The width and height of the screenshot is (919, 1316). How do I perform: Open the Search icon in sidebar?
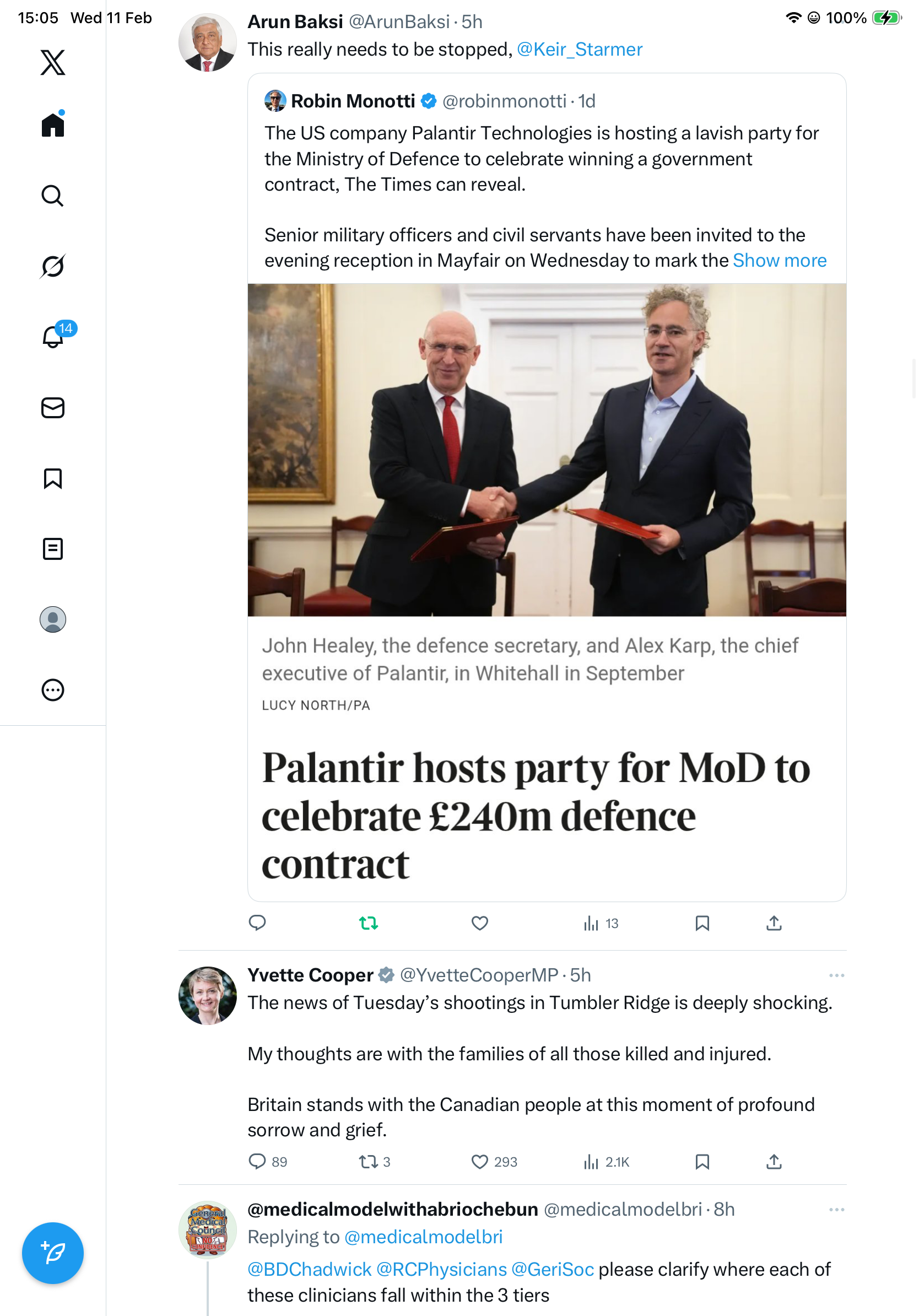click(x=53, y=196)
